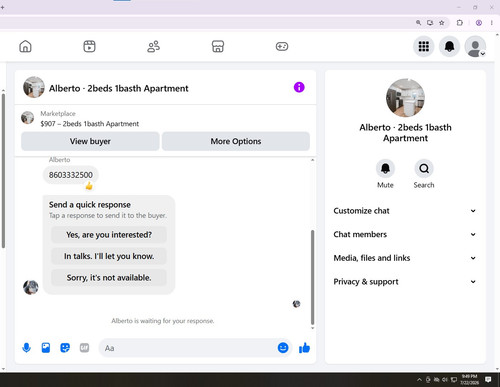Viewport: 500px width, 387px height.
Task: Send "Sorry, it's not available." response
Action: pyautogui.click(x=109, y=277)
